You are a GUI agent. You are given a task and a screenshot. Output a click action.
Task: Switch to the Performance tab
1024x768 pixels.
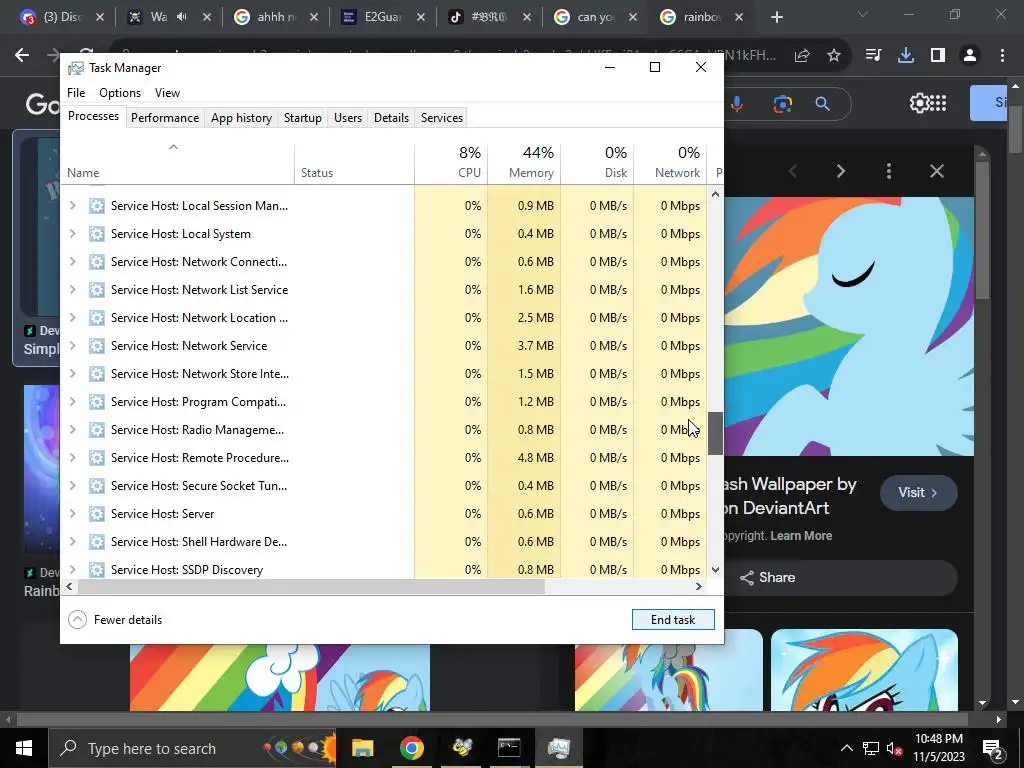pyautogui.click(x=165, y=118)
